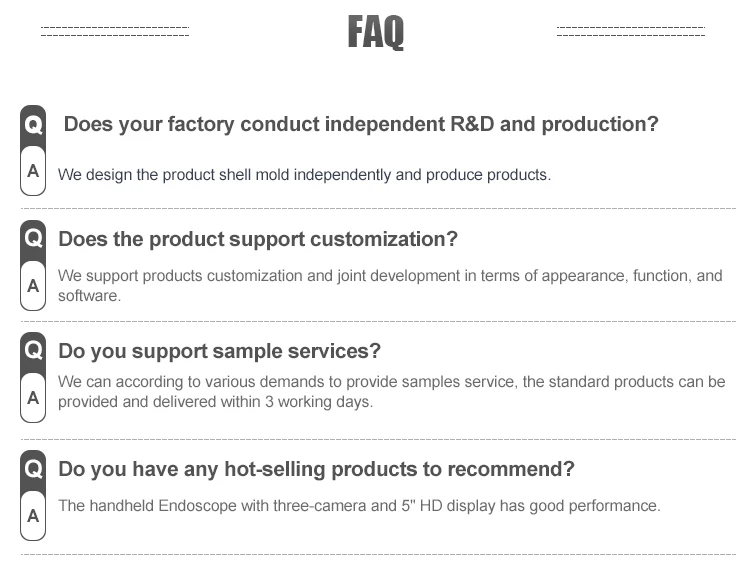Expand "Does the product support customization?"
Viewport: 750px width, 580px height.
[258, 240]
